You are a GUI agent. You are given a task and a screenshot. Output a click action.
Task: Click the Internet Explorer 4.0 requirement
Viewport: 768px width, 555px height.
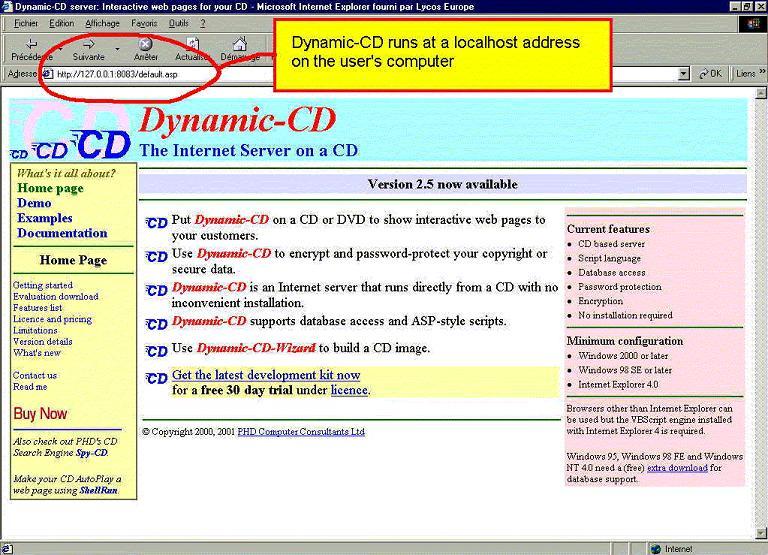pos(618,385)
